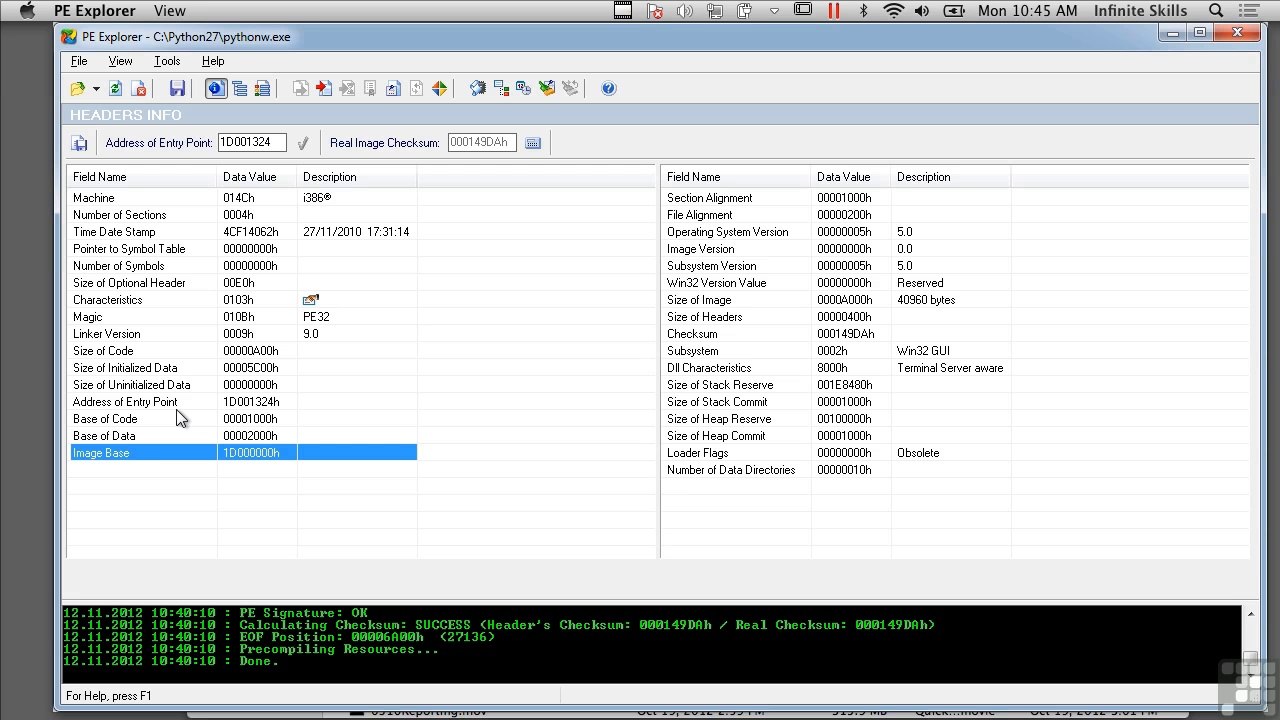Open the PE Explorer menu in mac bar
1280x720 pixels.
95,11
